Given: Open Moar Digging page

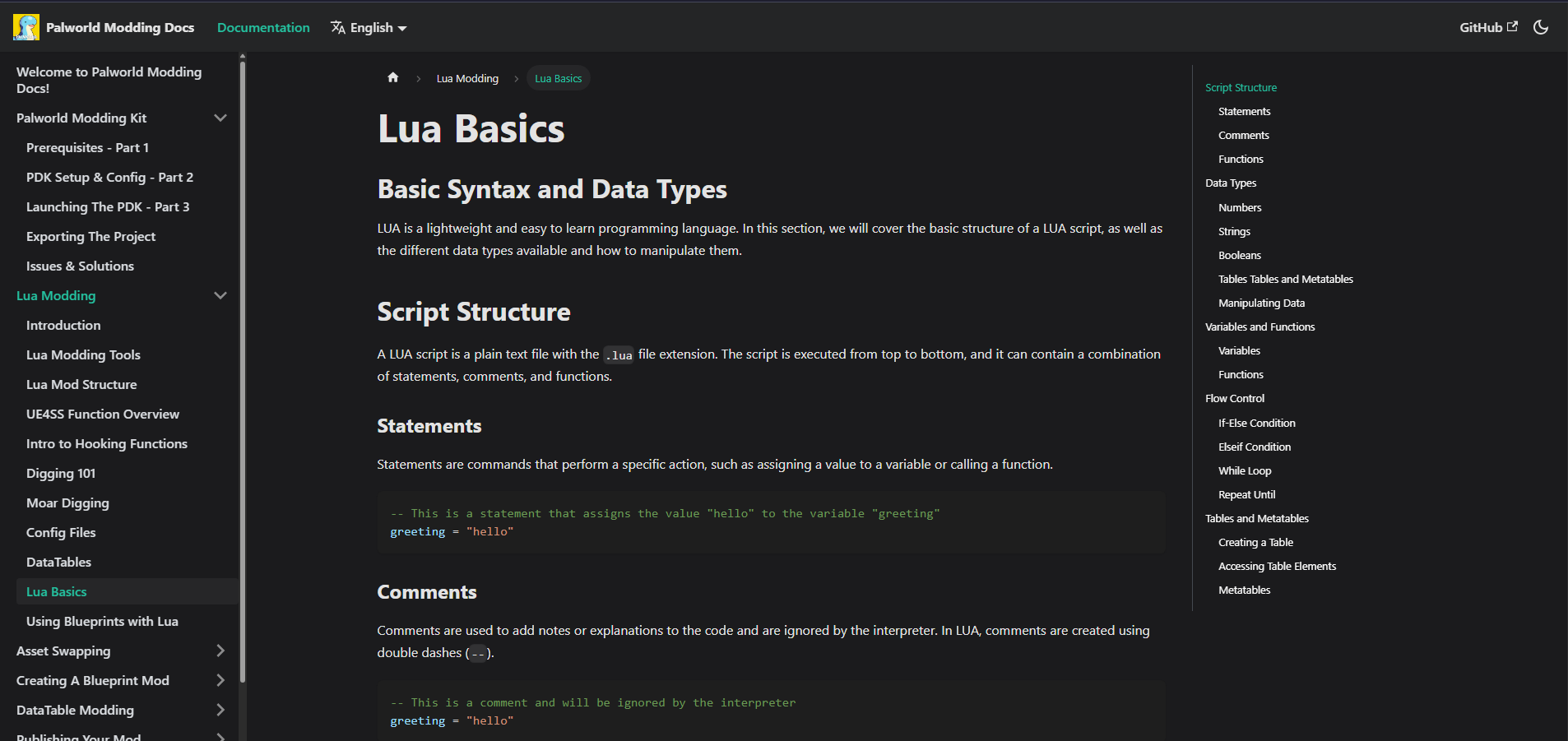Looking at the screenshot, I should coord(67,502).
